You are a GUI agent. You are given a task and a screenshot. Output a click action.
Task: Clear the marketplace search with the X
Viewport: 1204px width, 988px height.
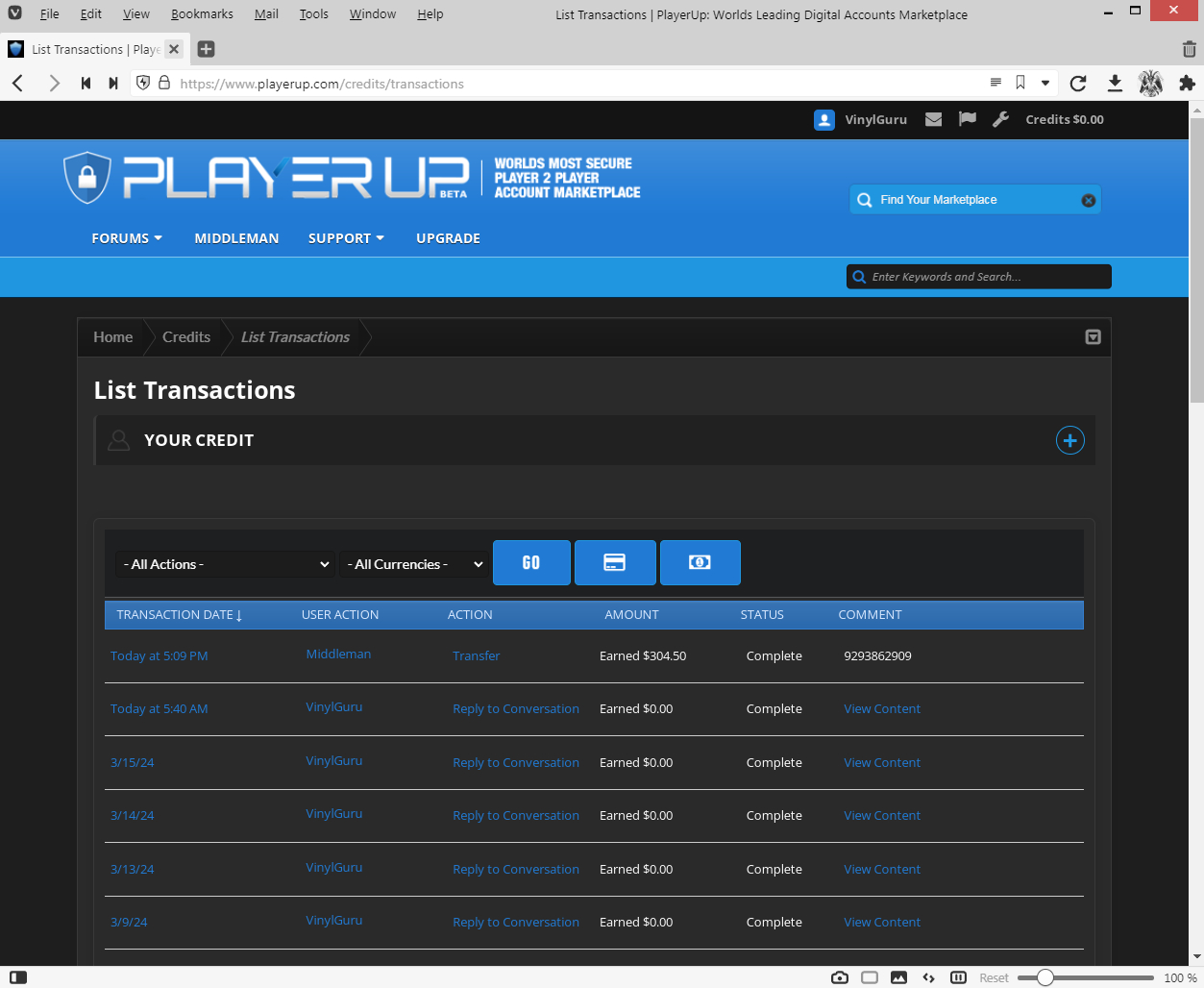tap(1088, 200)
